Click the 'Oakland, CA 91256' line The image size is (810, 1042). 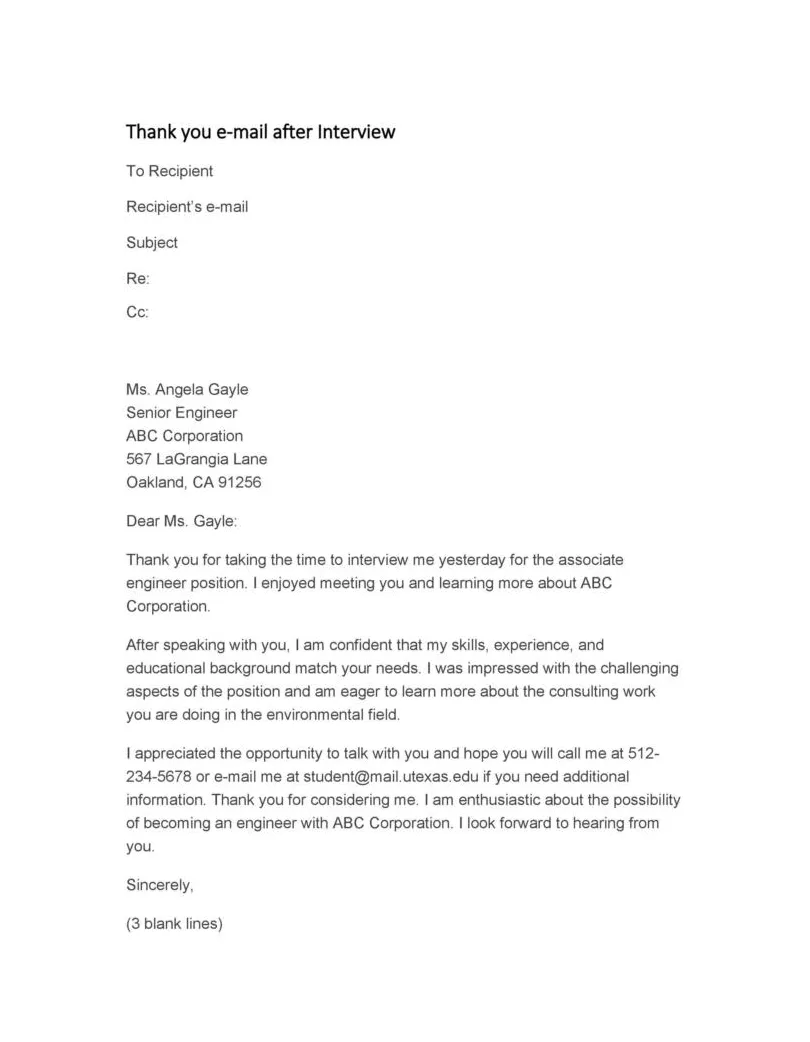(x=194, y=483)
